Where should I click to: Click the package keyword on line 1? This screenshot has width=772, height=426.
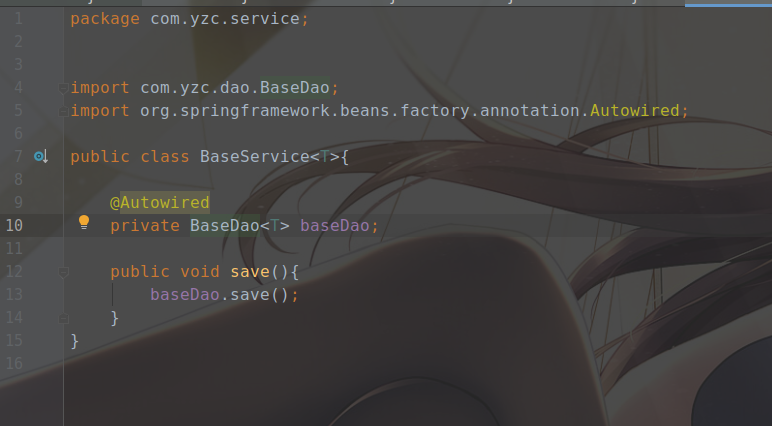pyautogui.click(x=105, y=19)
